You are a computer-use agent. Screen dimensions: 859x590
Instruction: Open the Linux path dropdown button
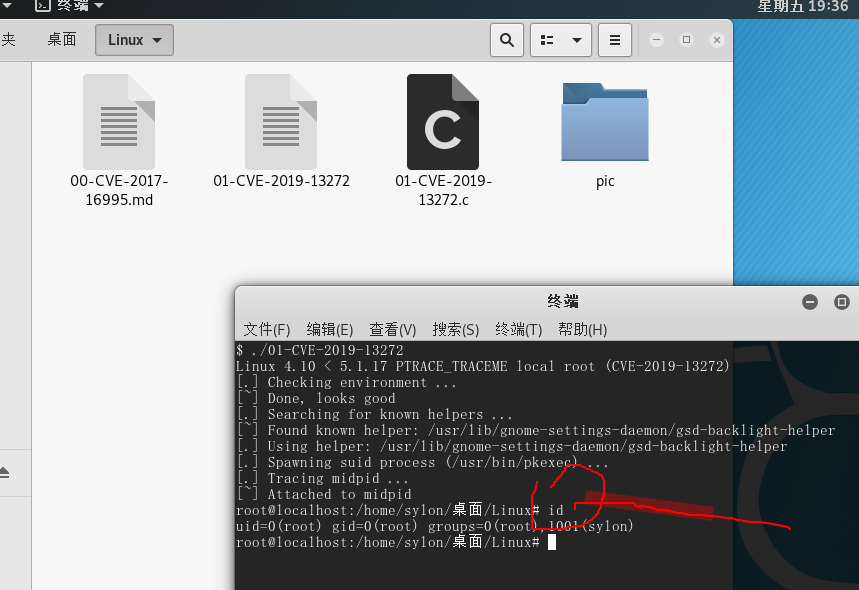tap(134, 40)
